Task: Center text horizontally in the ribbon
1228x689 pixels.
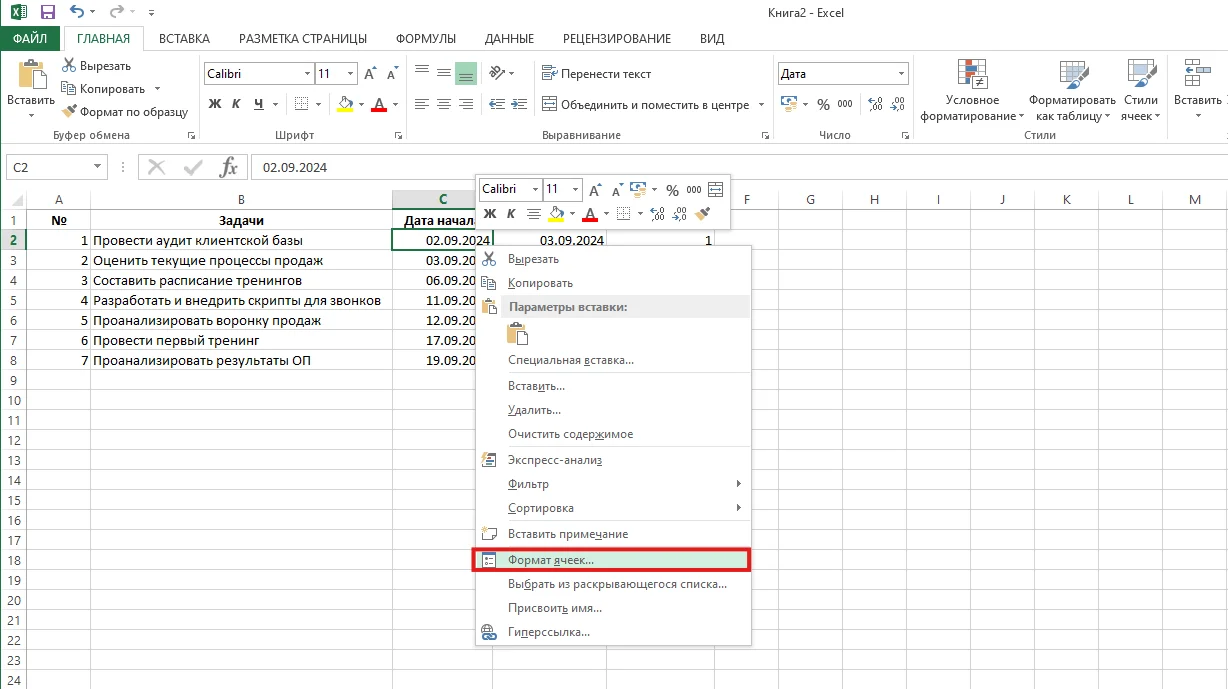Action: [443, 104]
